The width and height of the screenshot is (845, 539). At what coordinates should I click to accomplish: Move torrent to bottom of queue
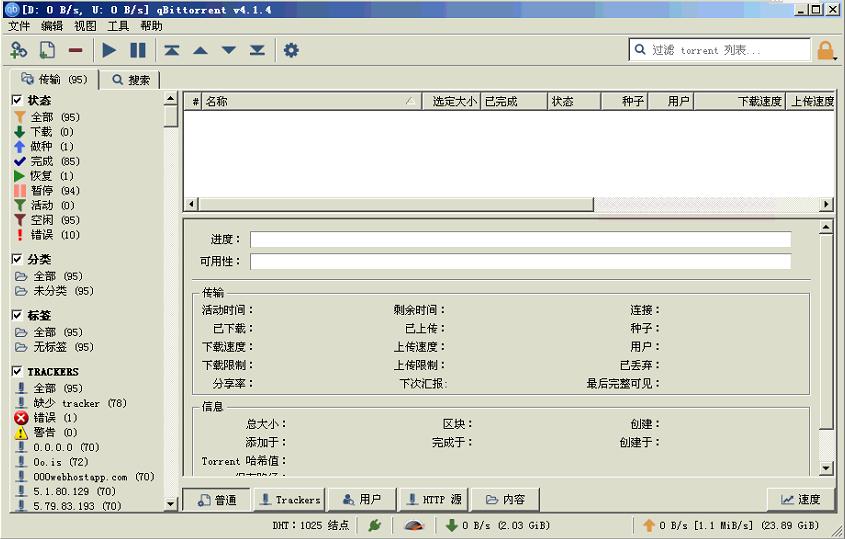[x=257, y=50]
